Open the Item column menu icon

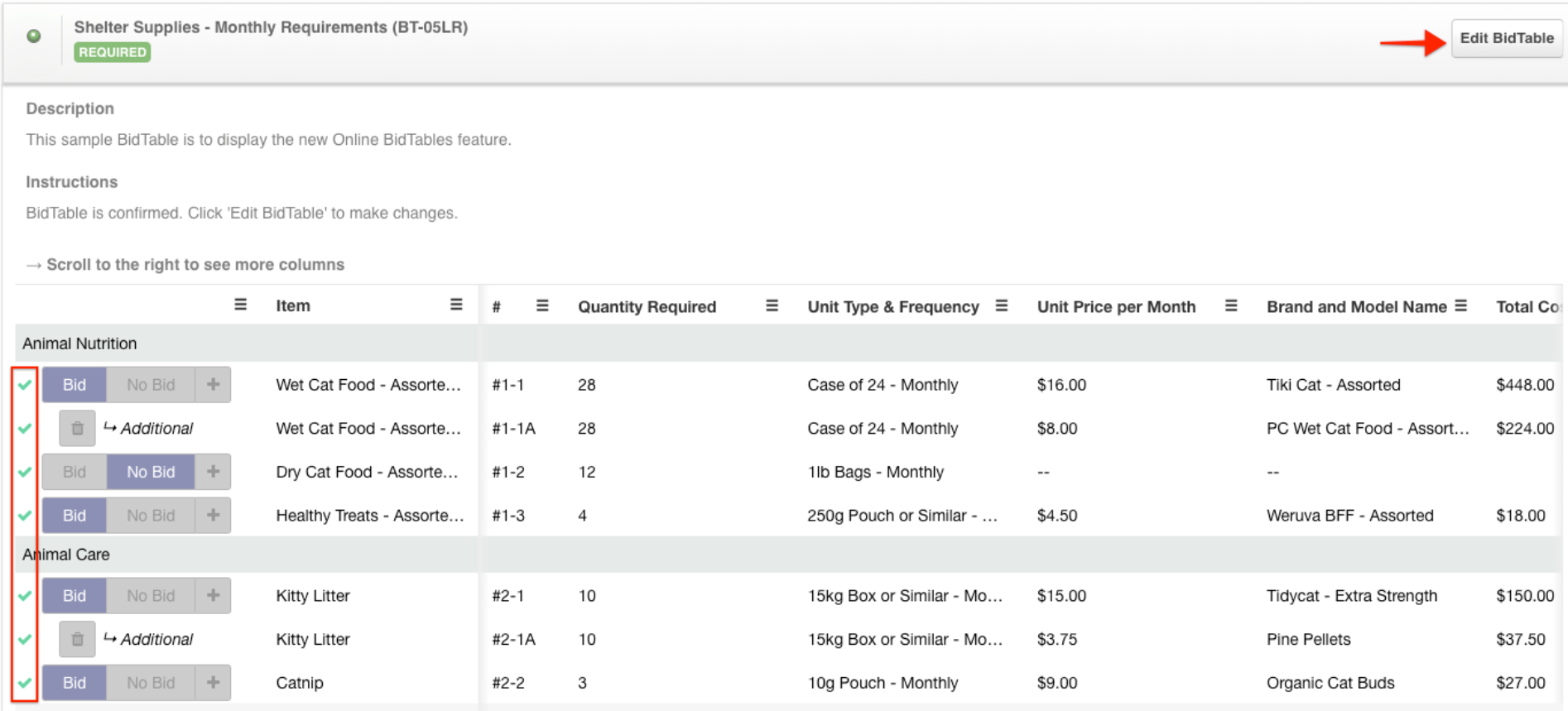(456, 305)
